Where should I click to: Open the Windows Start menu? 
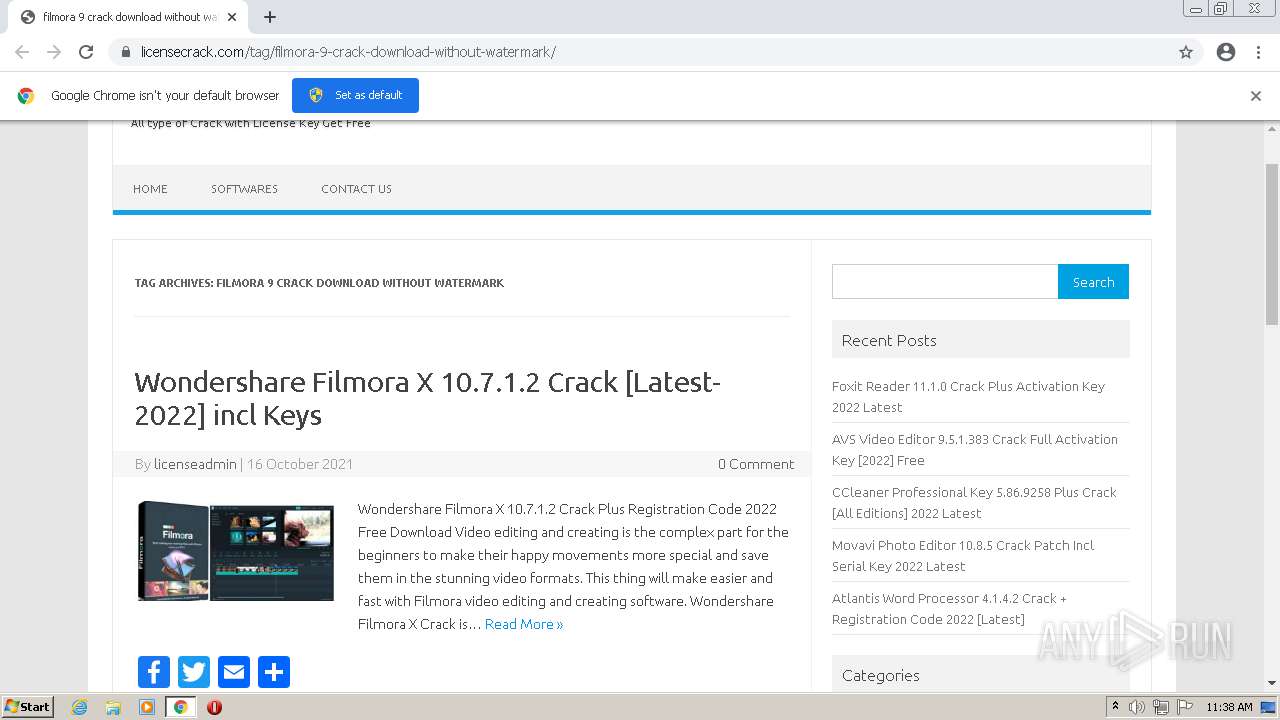pyautogui.click(x=27, y=707)
